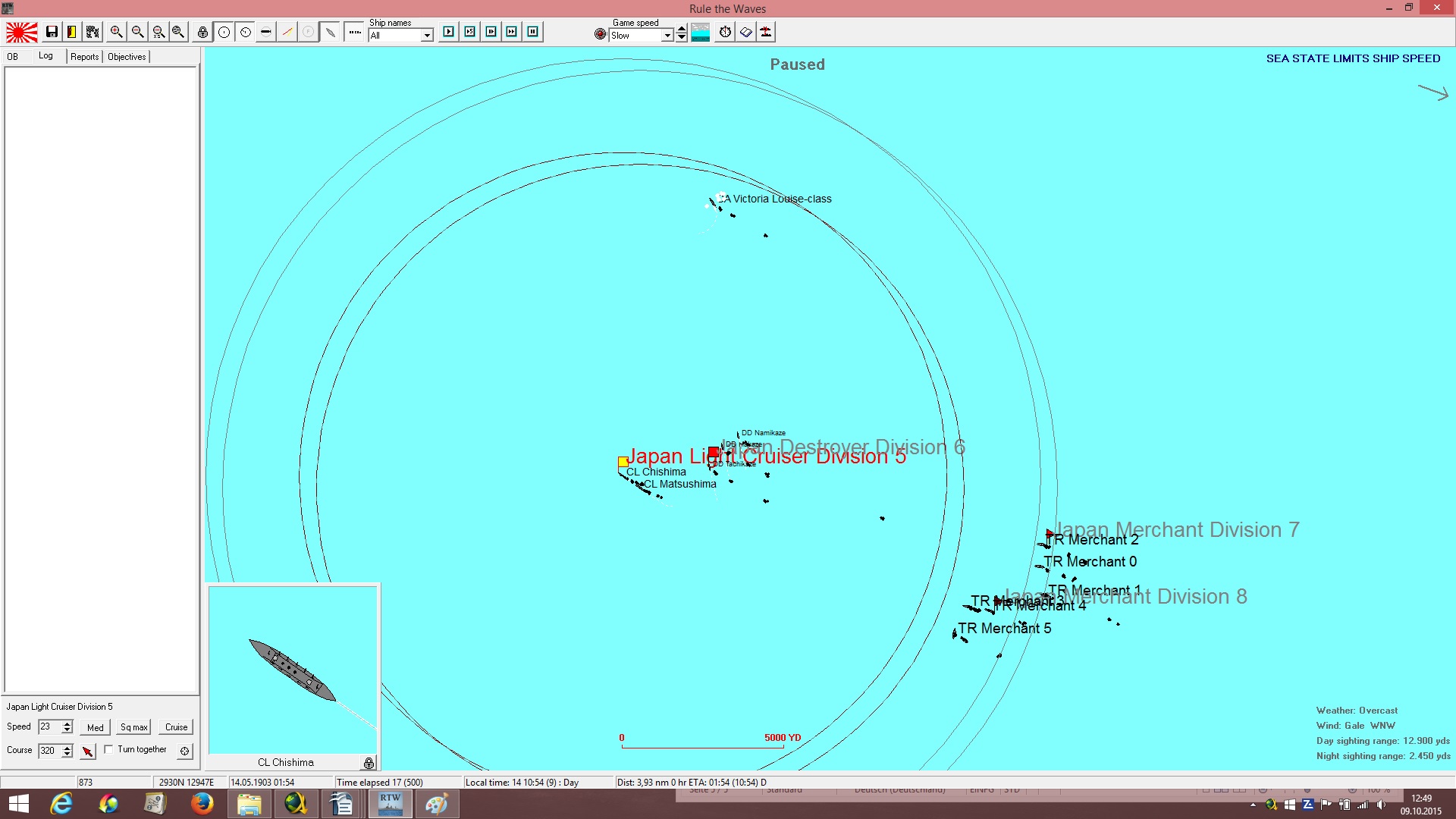
Task: Enable the Turn together checkbox
Action: pyautogui.click(x=108, y=749)
